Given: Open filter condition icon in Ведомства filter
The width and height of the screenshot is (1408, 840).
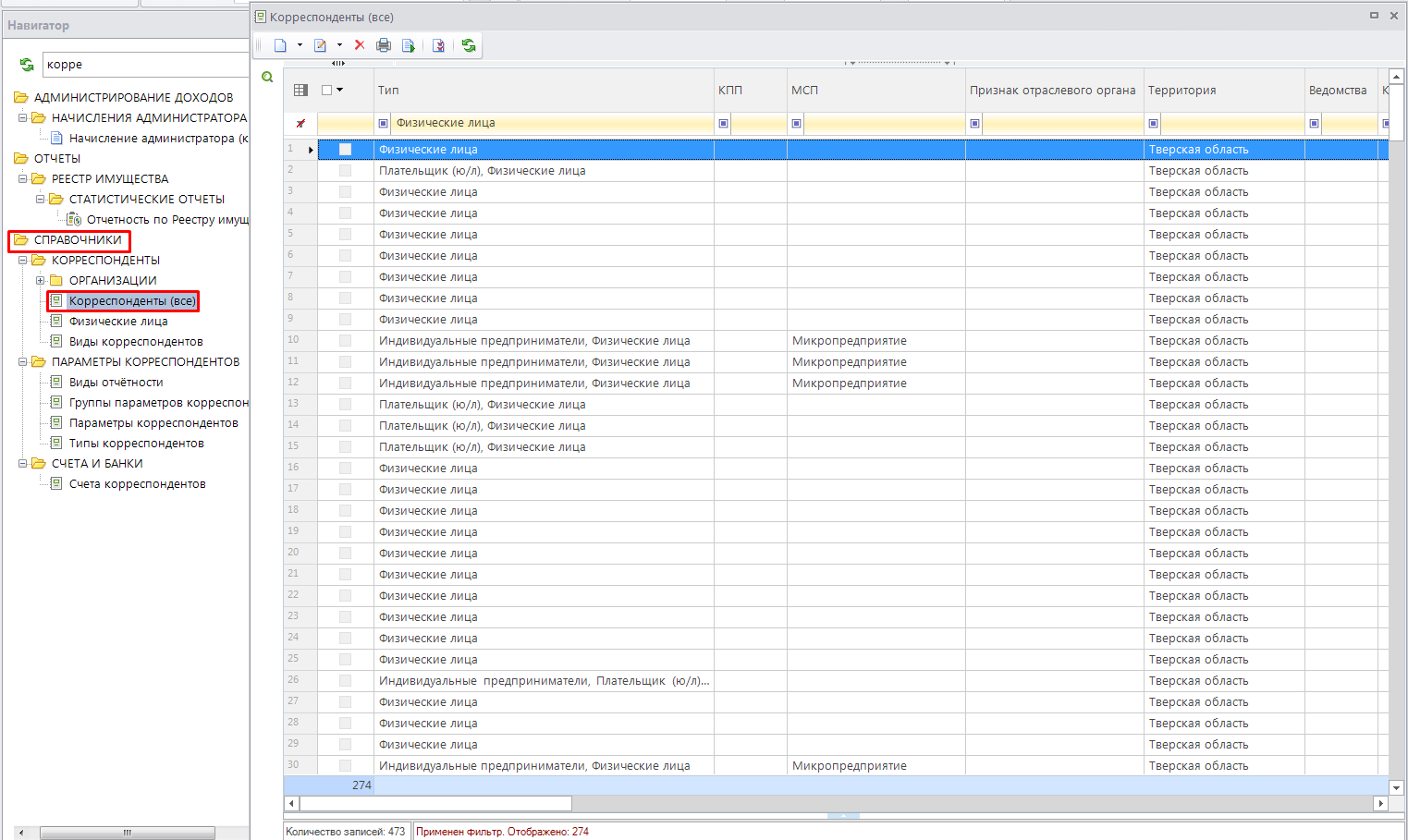Looking at the screenshot, I should [x=1315, y=123].
